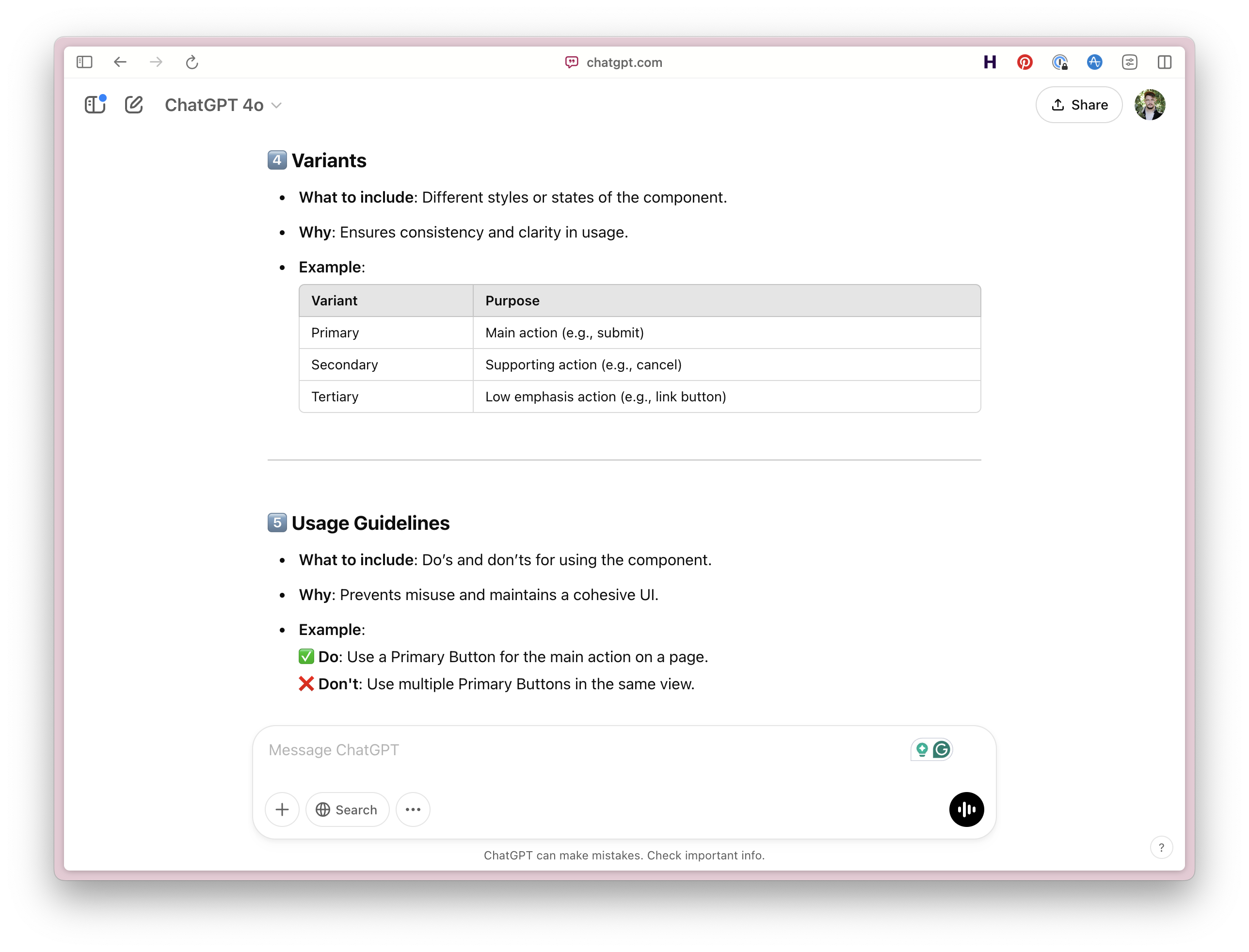
Task: Click the Honey extension icon
Action: pyautogui.click(x=990, y=63)
